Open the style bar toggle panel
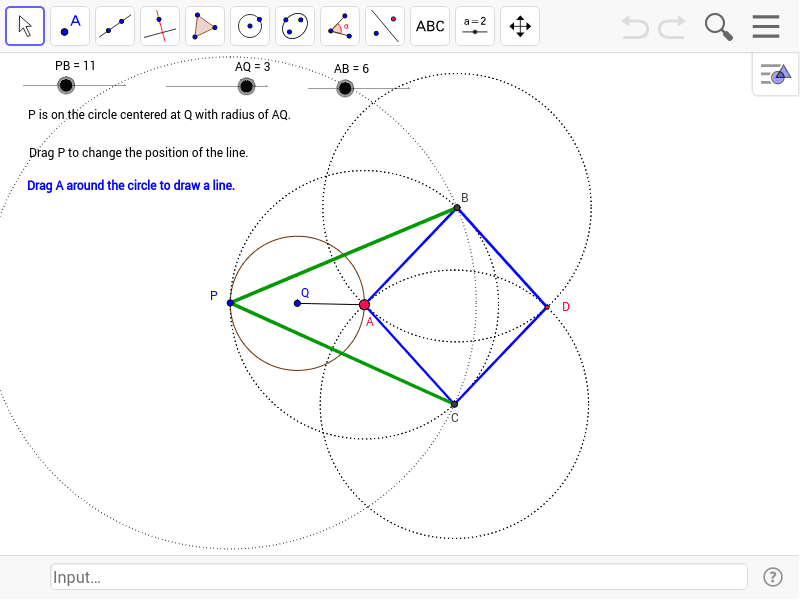Image resolution: width=800 pixels, height=600 pixels. (x=775, y=74)
